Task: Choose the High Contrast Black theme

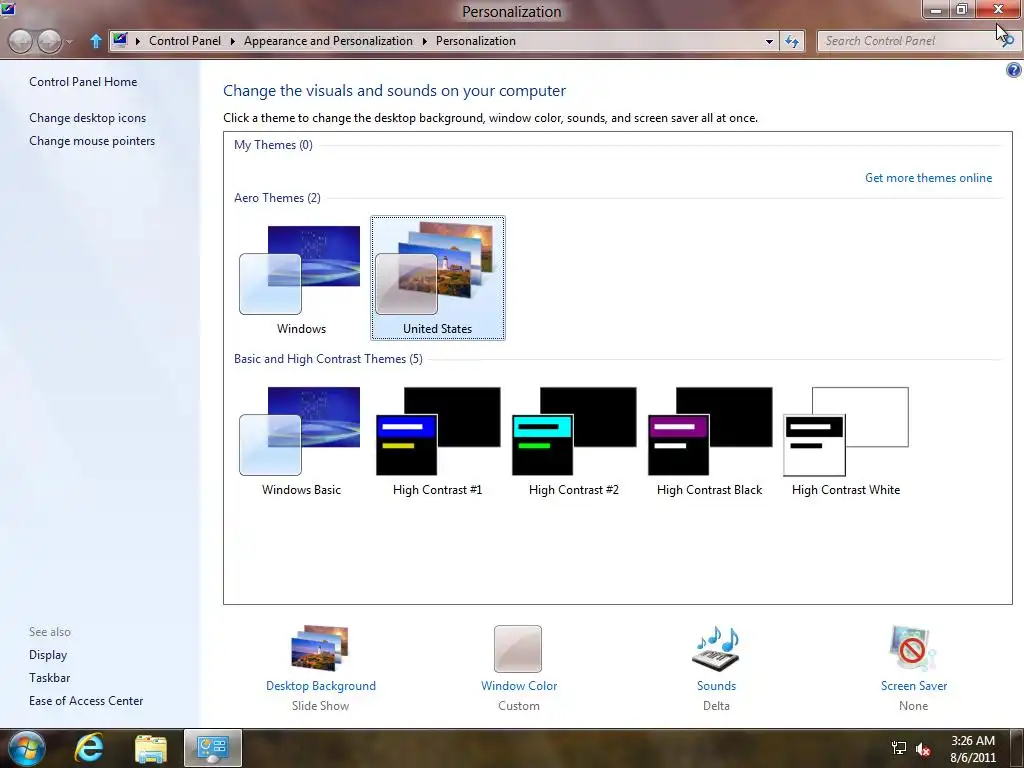Action: (x=710, y=440)
